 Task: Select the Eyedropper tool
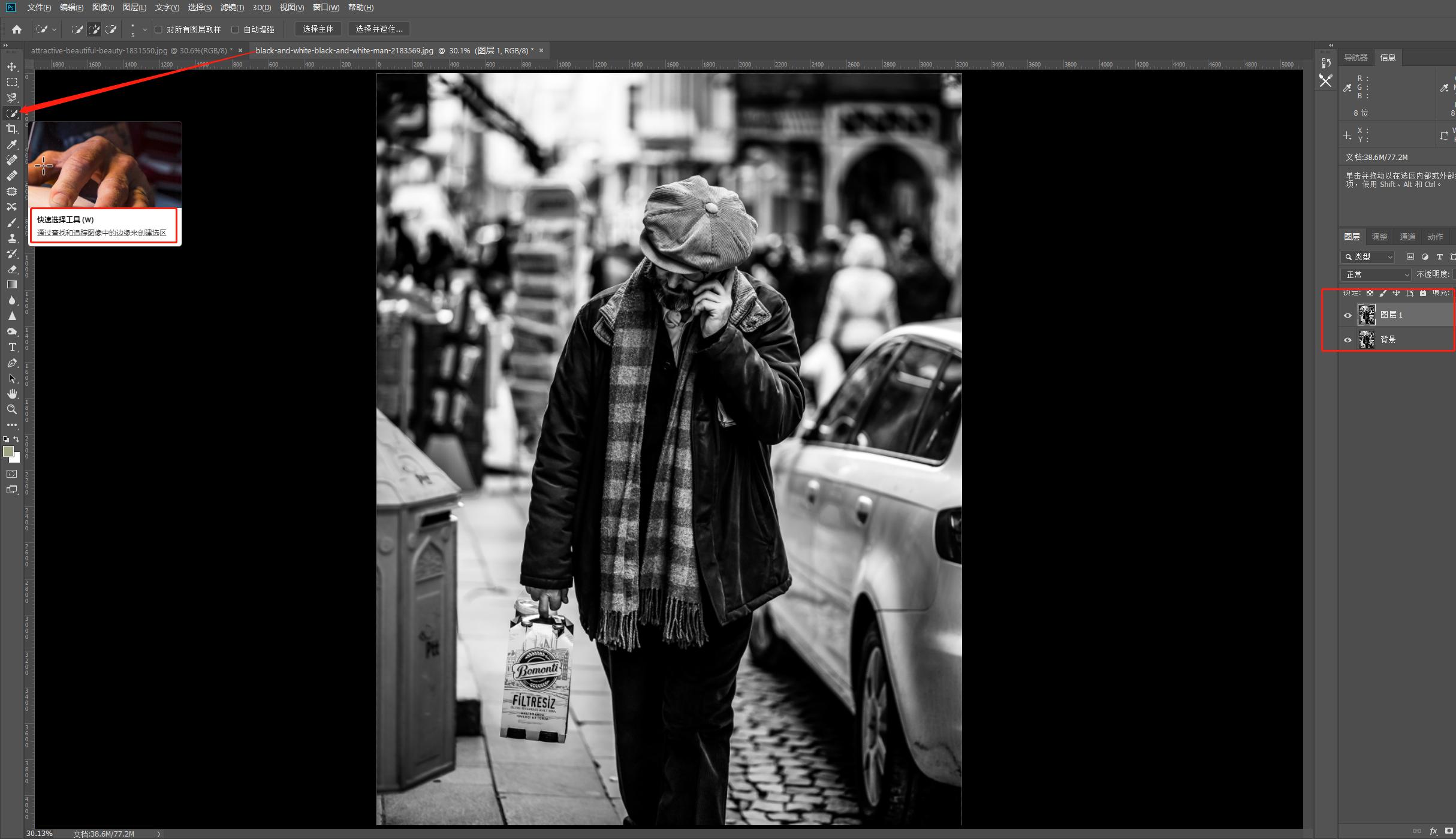[12, 144]
